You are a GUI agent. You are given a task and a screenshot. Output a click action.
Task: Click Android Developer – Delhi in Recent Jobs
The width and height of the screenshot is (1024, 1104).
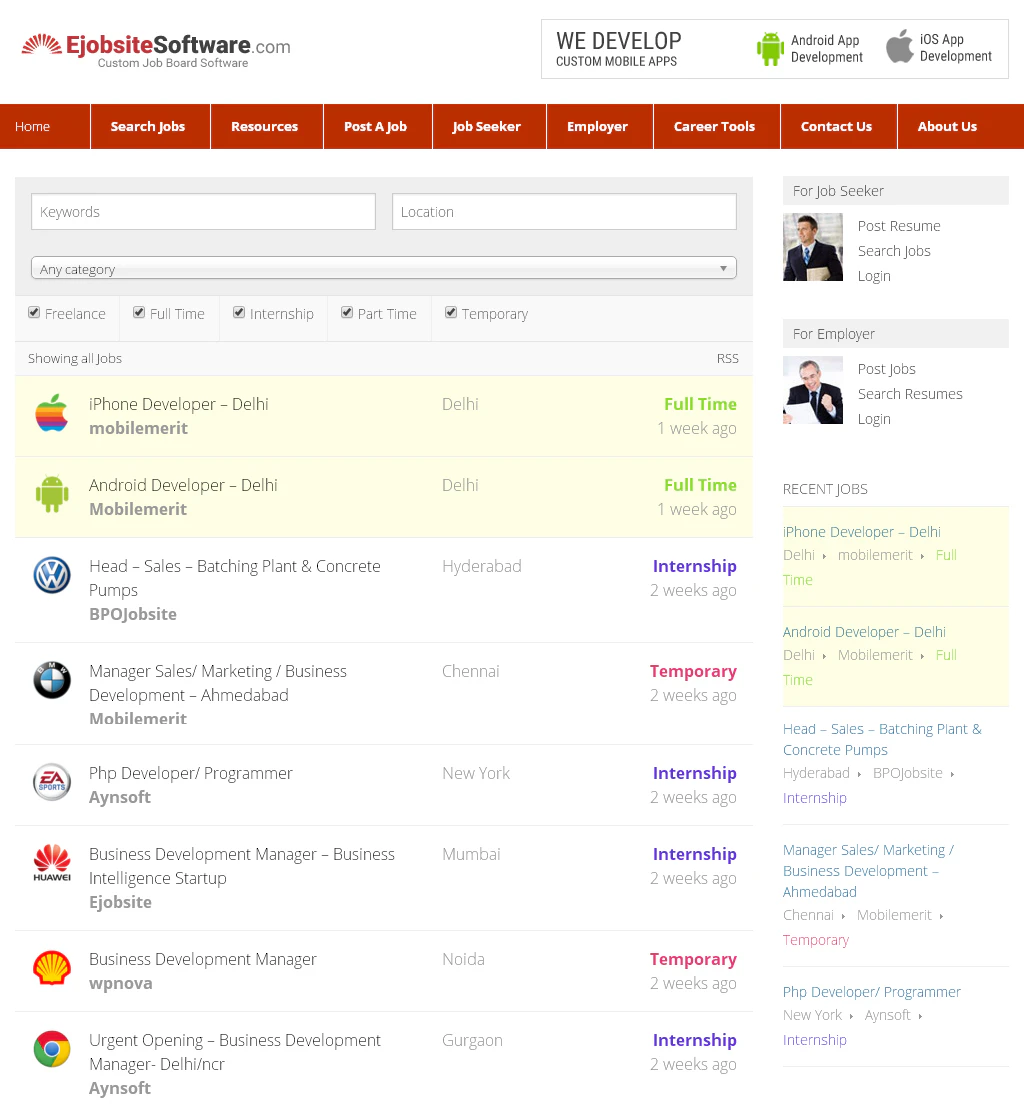click(864, 632)
